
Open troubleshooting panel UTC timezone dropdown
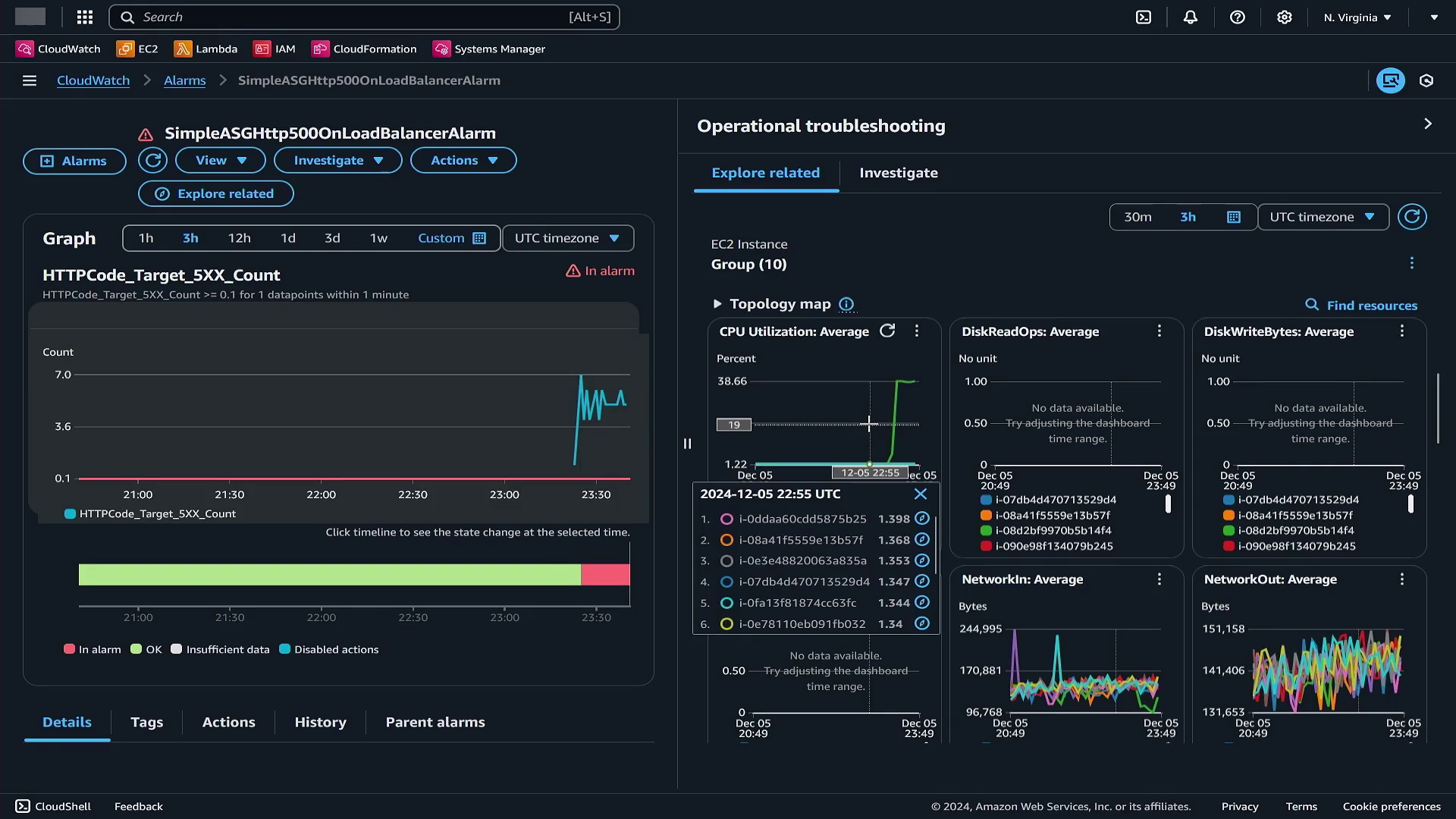coord(1323,217)
